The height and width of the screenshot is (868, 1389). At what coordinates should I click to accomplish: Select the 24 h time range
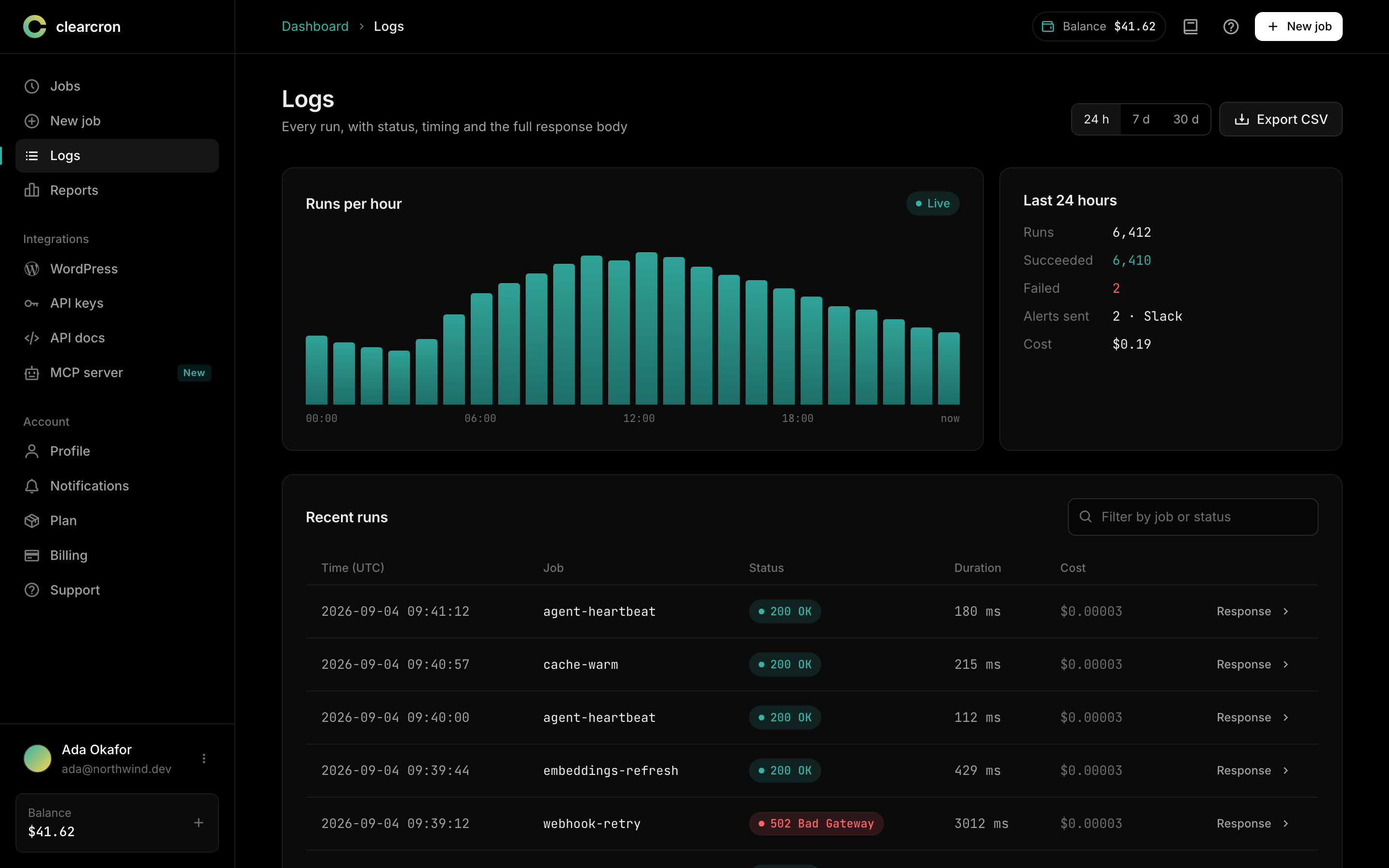point(1096,120)
